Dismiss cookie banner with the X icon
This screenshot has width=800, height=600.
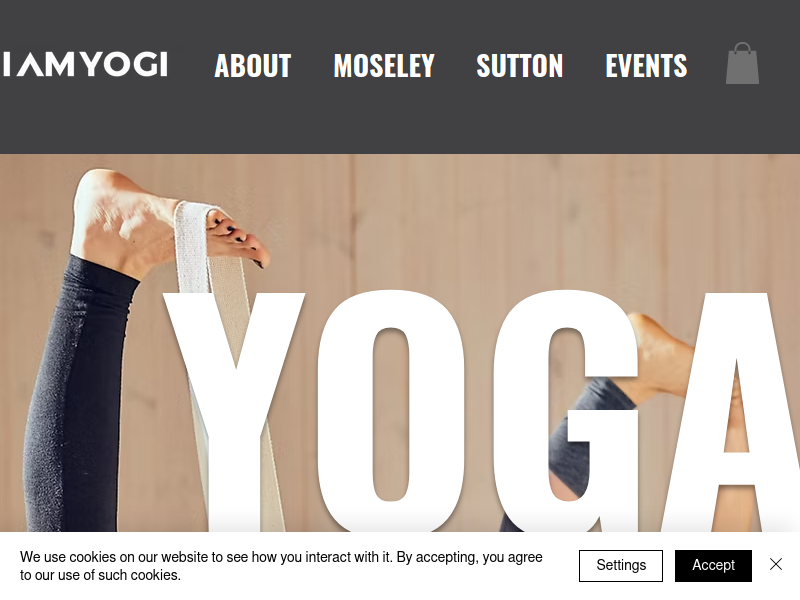point(776,564)
